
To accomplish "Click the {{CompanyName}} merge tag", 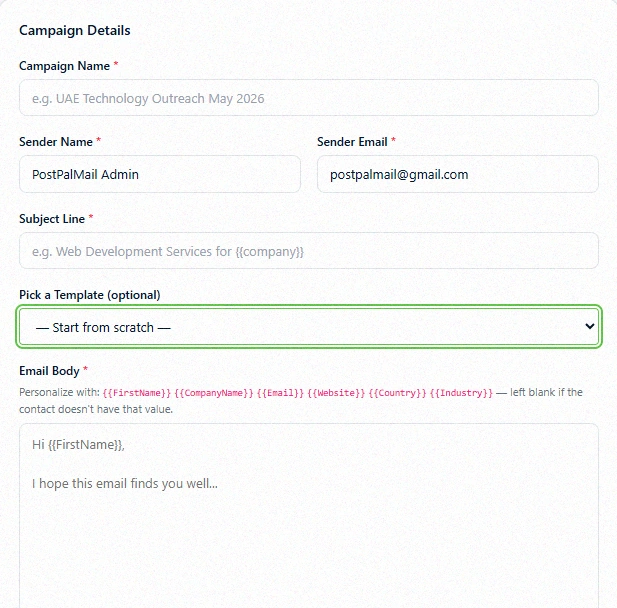I will [x=214, y=393].
